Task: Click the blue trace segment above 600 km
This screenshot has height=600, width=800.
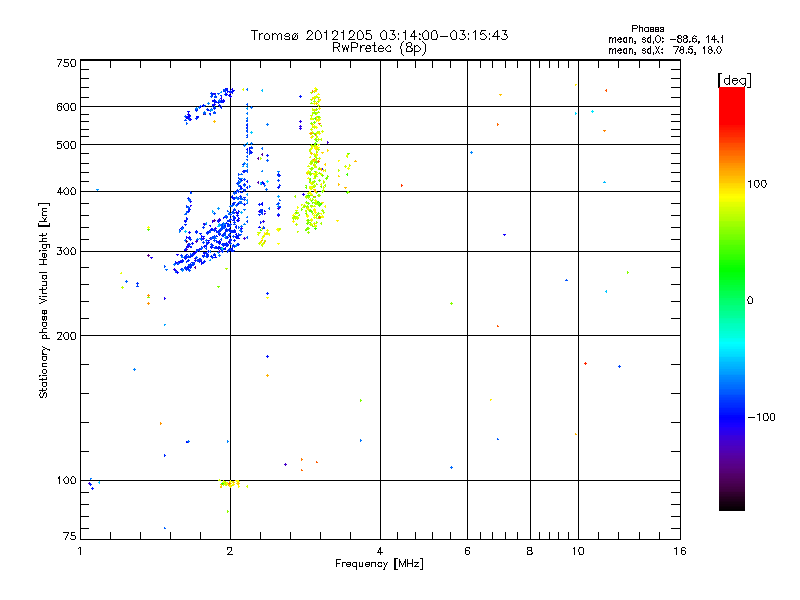Action: (209, 105)
